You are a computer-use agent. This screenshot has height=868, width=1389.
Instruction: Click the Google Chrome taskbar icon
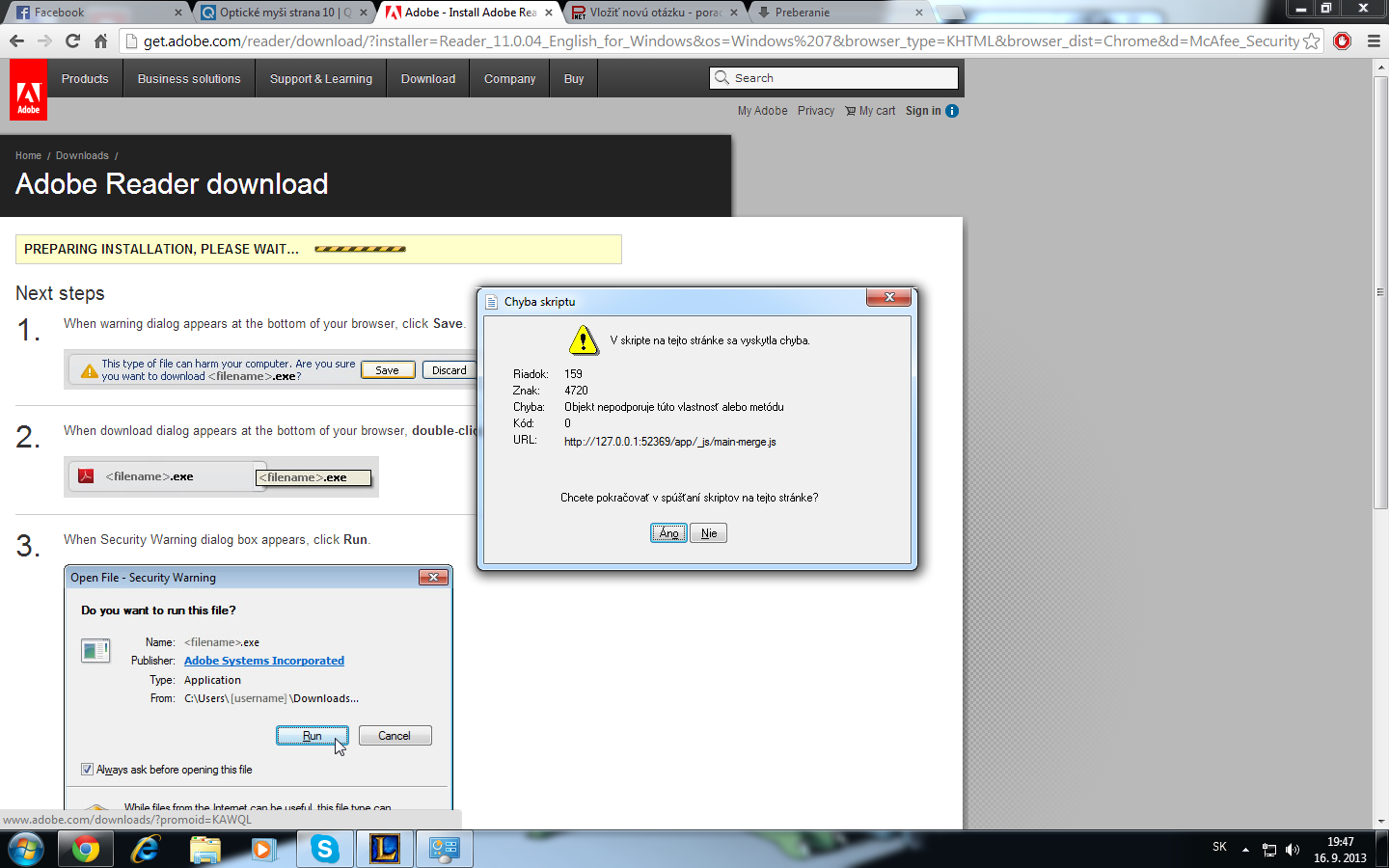point(85,849)
